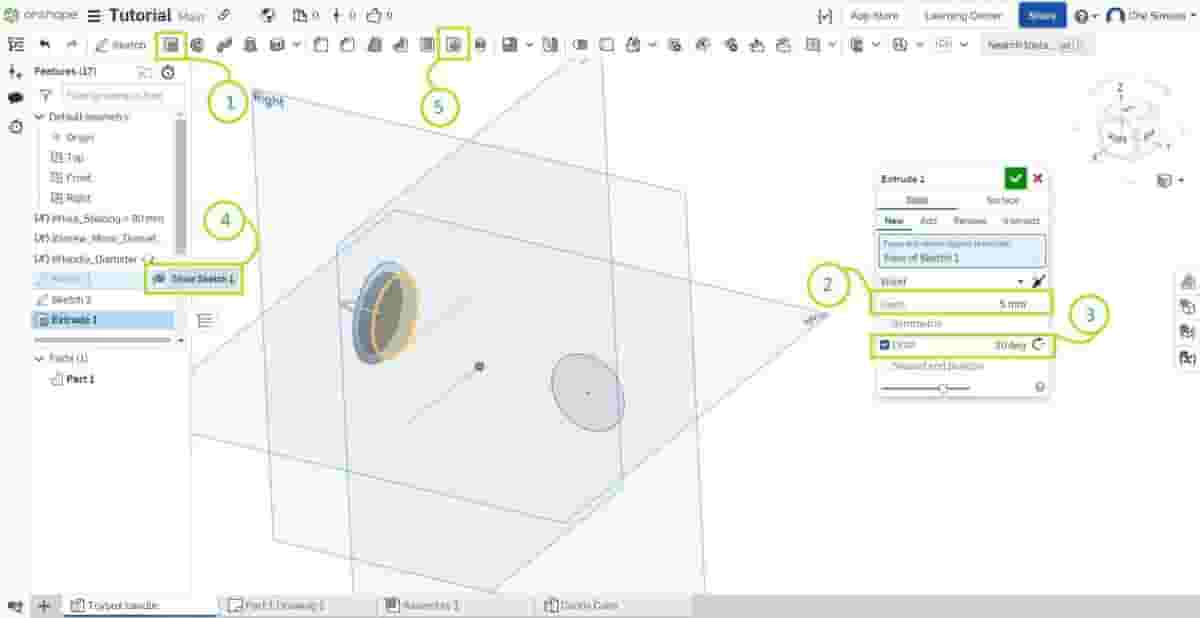
Task: Select the Fillet tool highlighted by callout 5
Action: 455,44
